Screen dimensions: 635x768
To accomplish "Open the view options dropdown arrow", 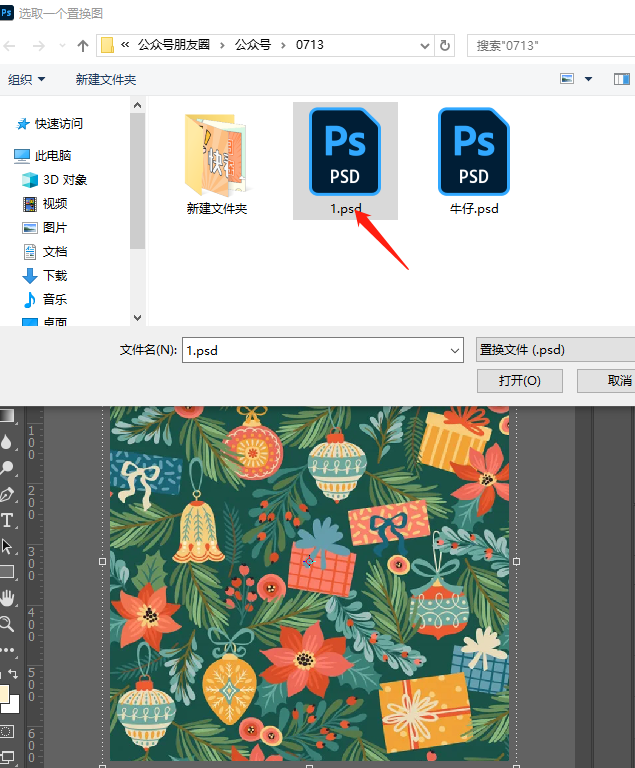I will pyautogui.click(x=588, y=79).
